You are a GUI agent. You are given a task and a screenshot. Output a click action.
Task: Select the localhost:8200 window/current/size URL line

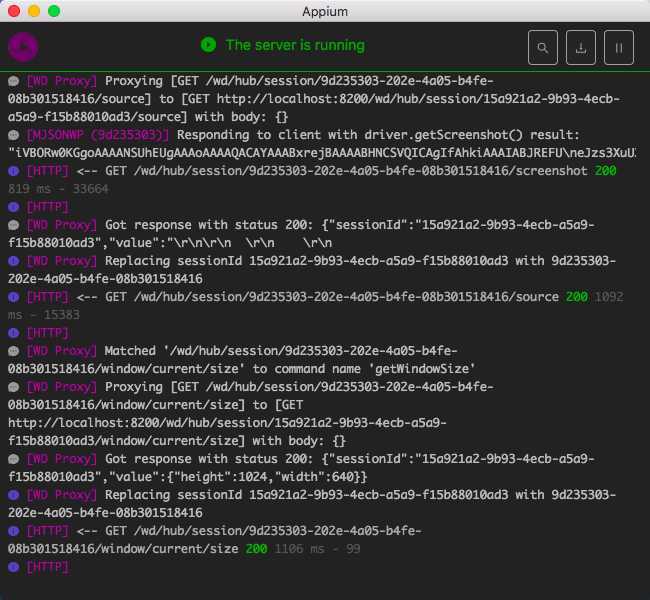pyautogui.click(x=227, y=423)
